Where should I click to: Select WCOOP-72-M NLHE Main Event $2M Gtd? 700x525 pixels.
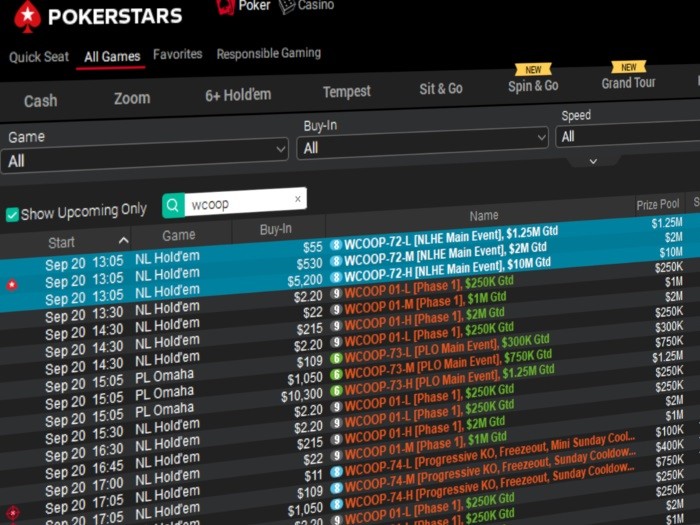445,254
